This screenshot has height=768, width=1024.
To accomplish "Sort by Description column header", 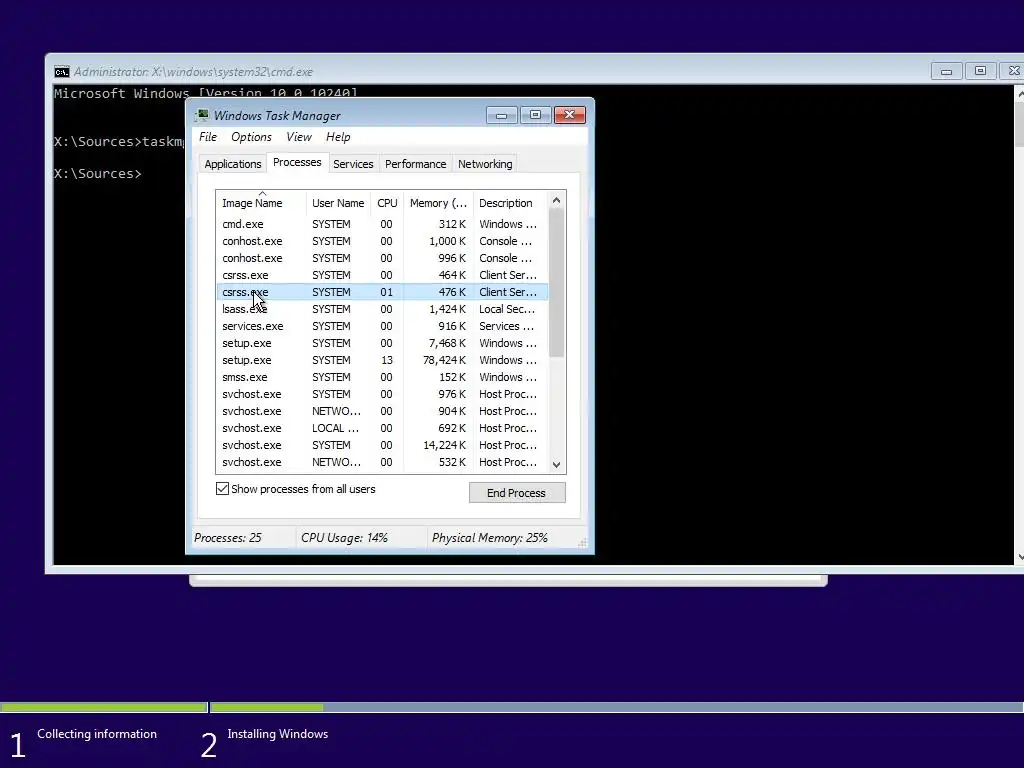I will [x=510, y=202].
